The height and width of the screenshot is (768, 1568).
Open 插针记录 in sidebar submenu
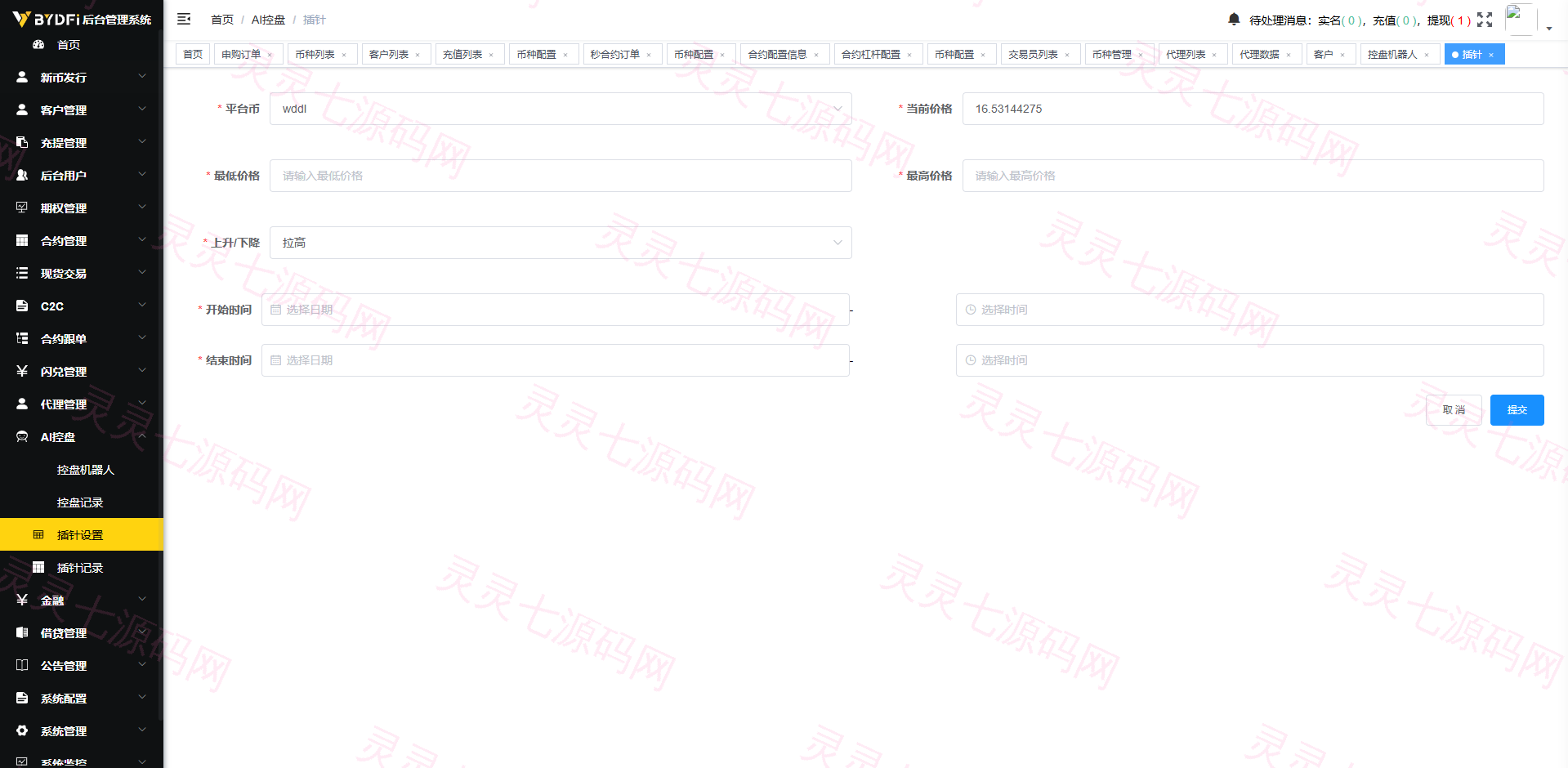tap(82, 567)
